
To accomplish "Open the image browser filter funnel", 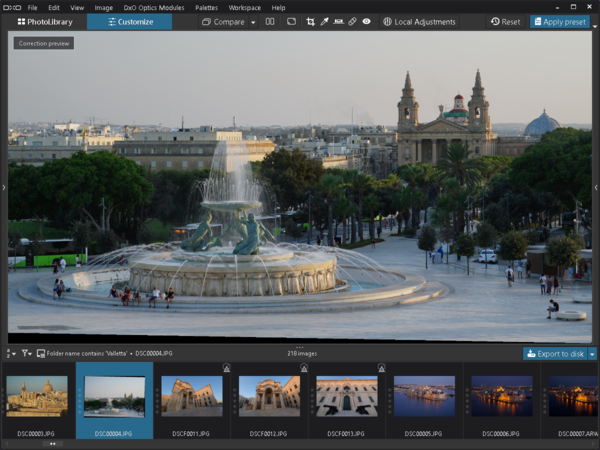I will [x=26, y=353].
